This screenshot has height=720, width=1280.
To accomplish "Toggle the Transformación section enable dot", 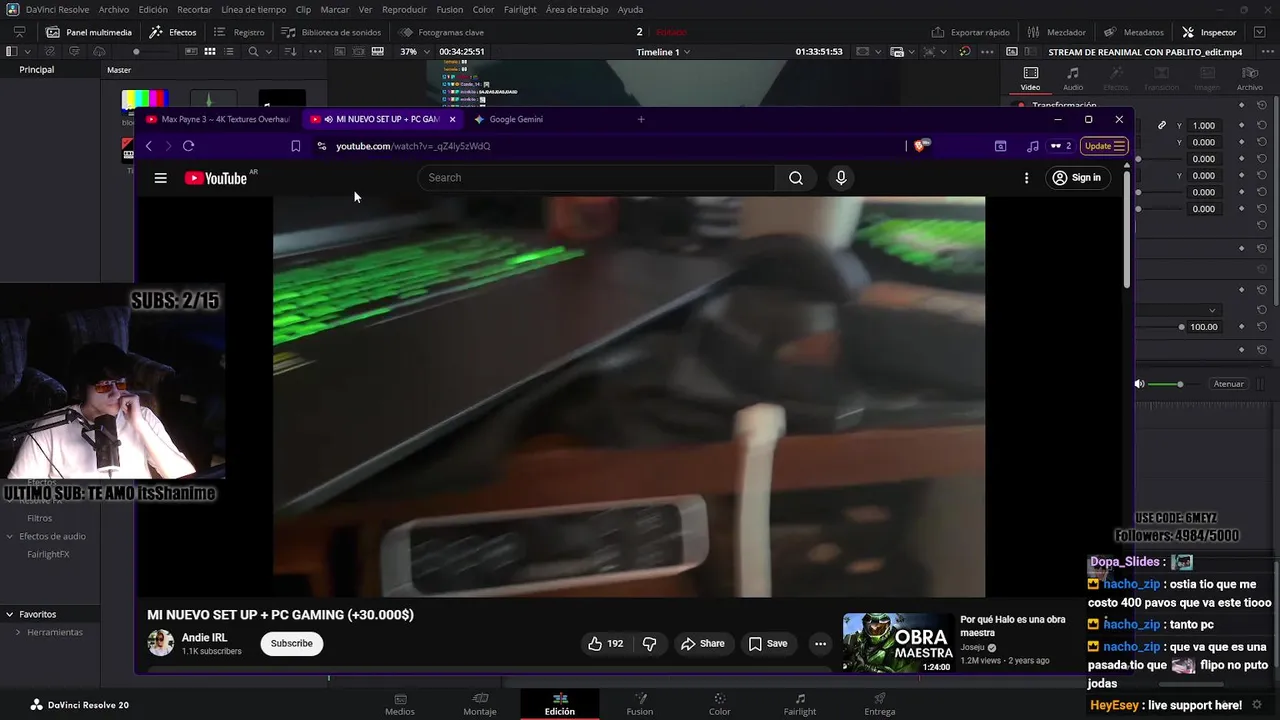I will tap(1021, 105).
